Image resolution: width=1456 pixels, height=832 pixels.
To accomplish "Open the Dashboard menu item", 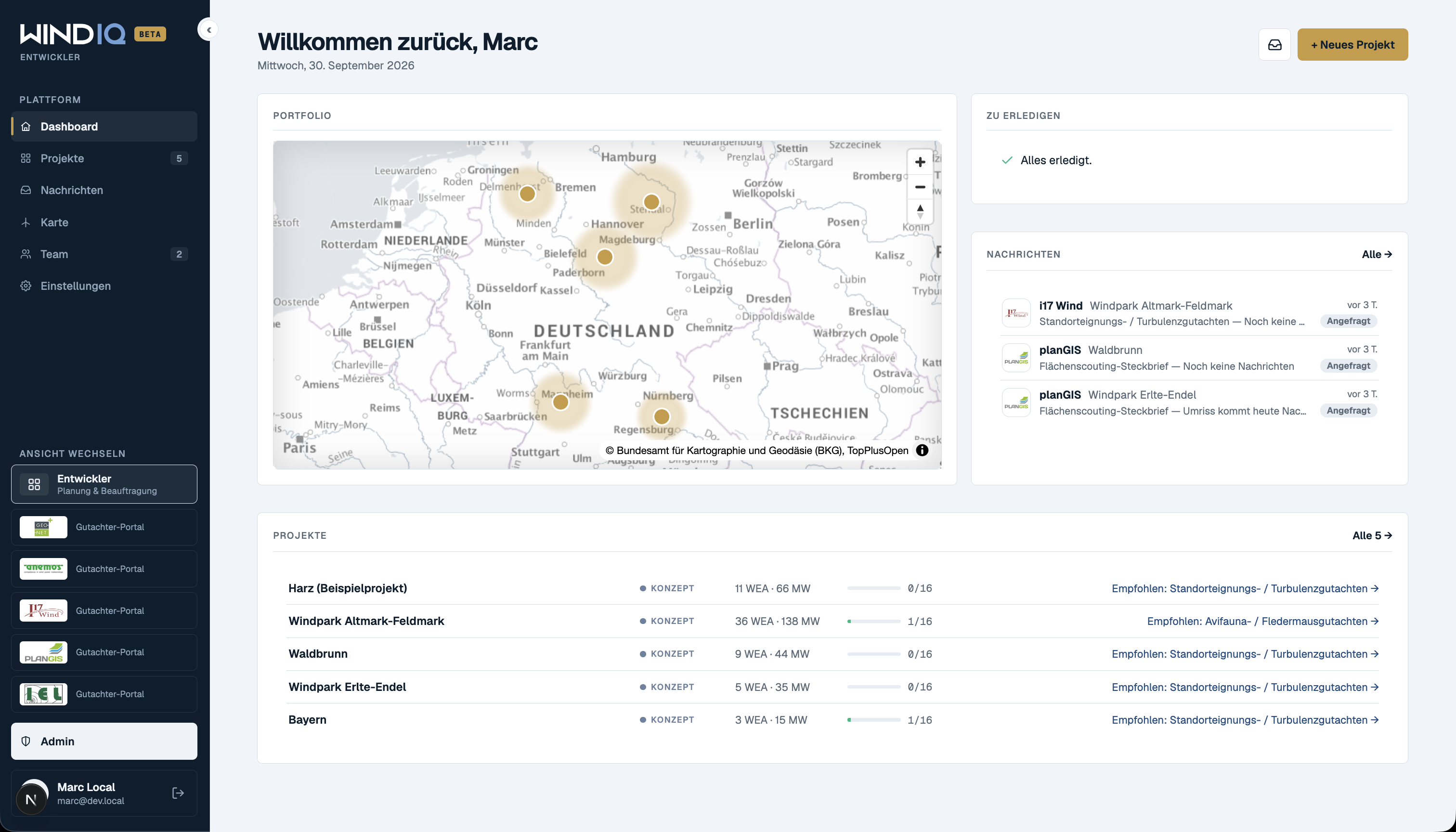I will click(104, 126).
